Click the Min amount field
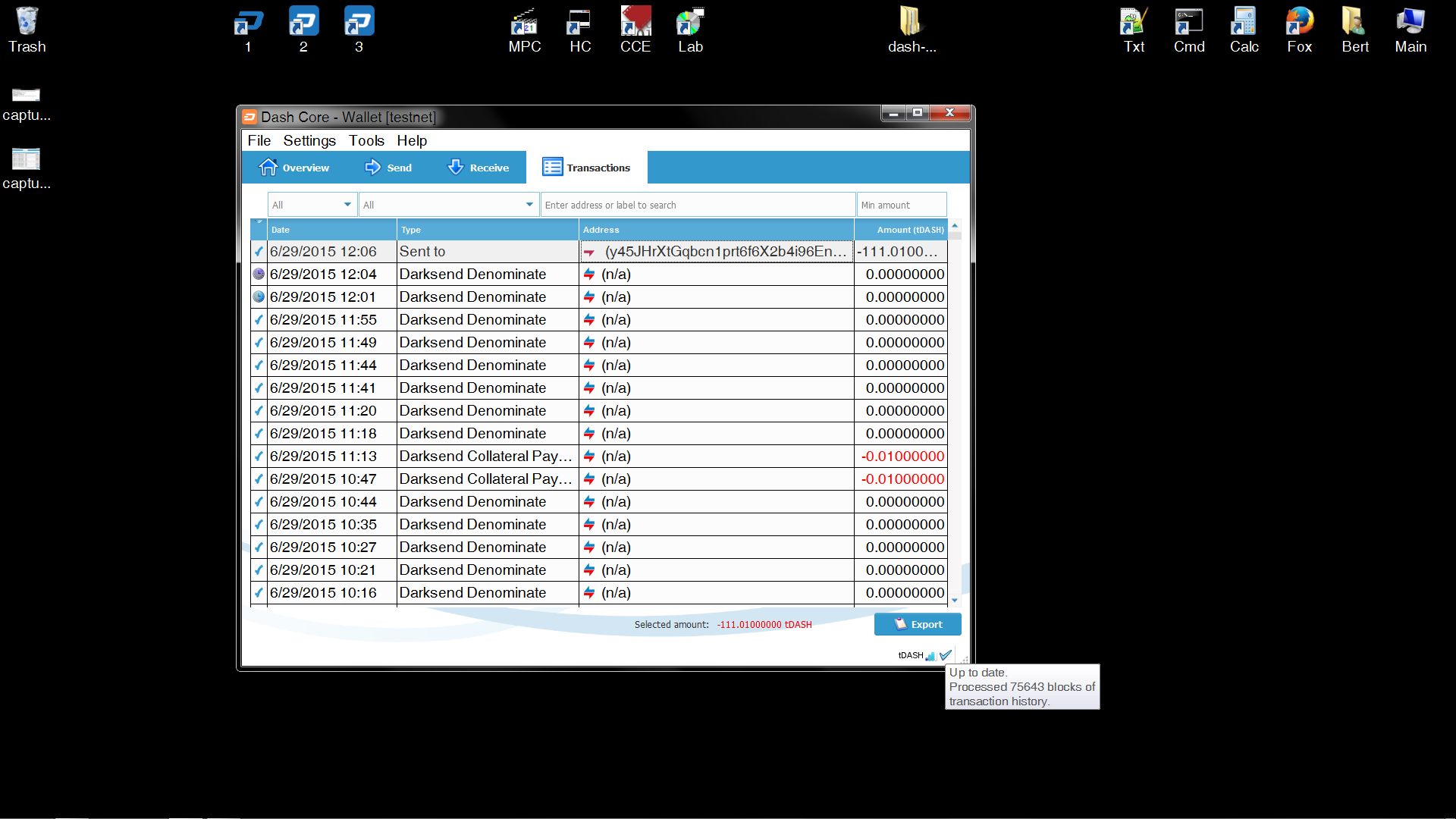Screen dimensions: 1456x819 (x=902, y=205)
